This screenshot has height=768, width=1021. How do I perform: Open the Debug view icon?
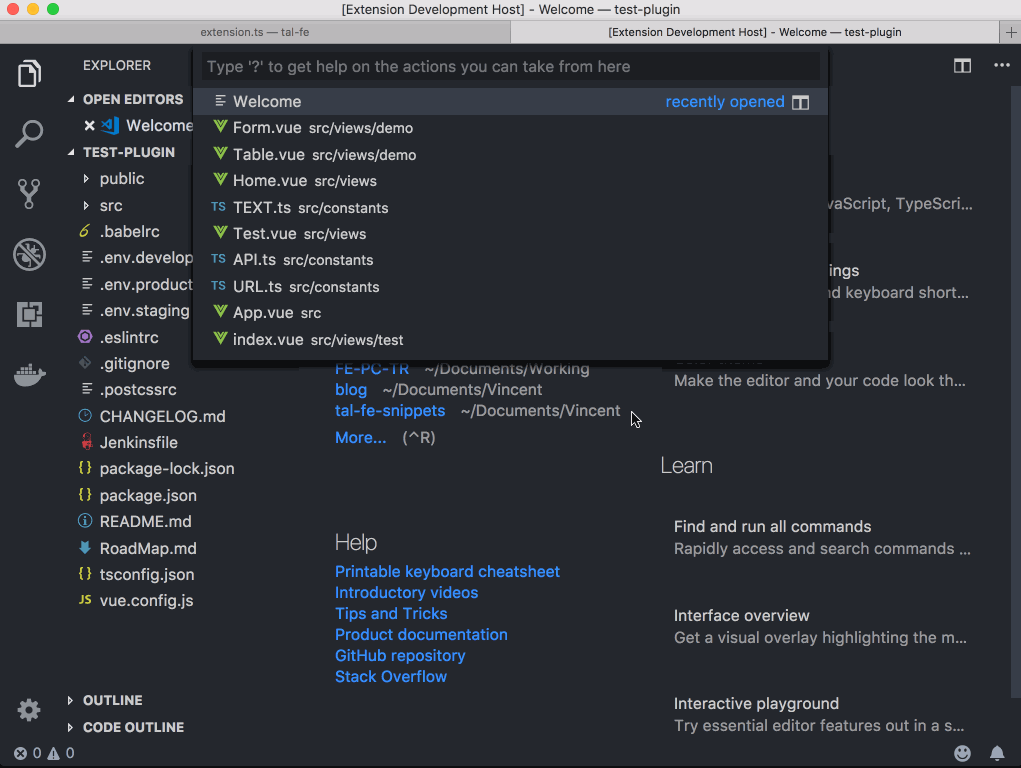pos(29,254)
